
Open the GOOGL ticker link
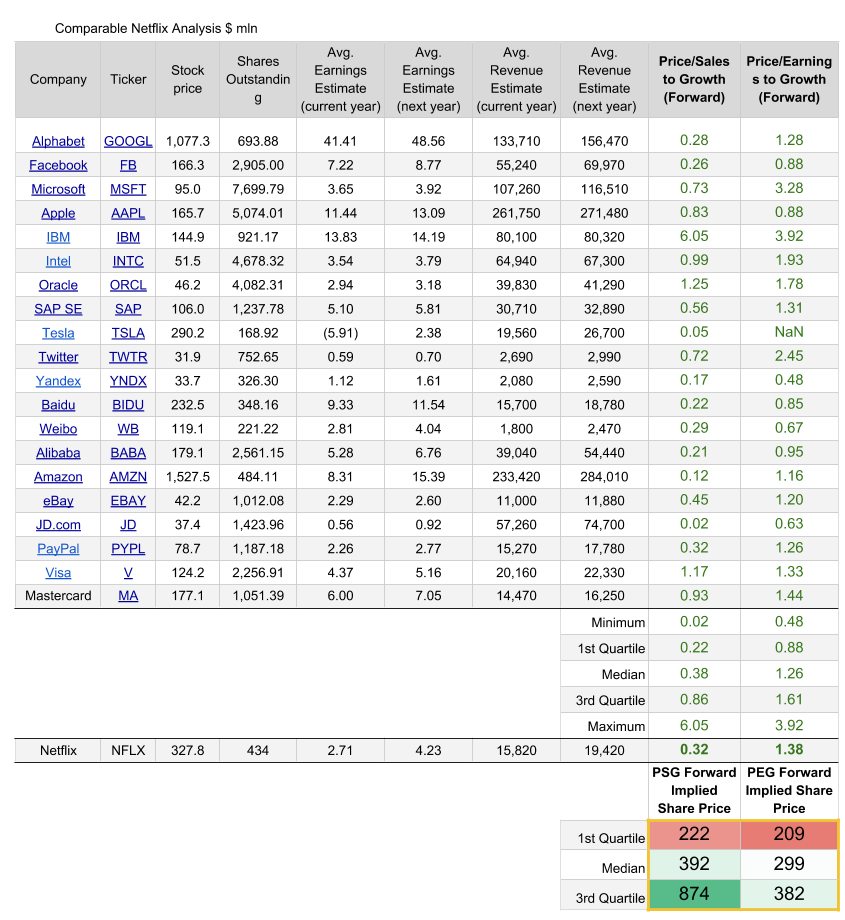[x=128, y=141]
